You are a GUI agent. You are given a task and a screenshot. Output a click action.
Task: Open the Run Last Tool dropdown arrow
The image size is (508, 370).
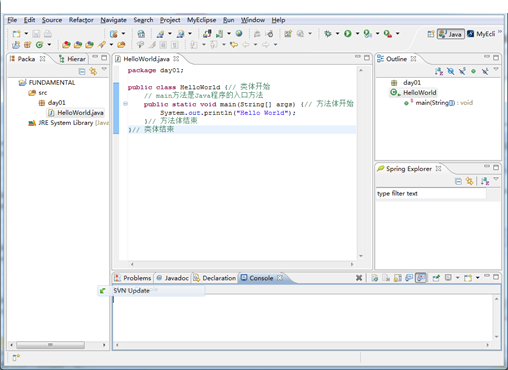tap(397, 34)
